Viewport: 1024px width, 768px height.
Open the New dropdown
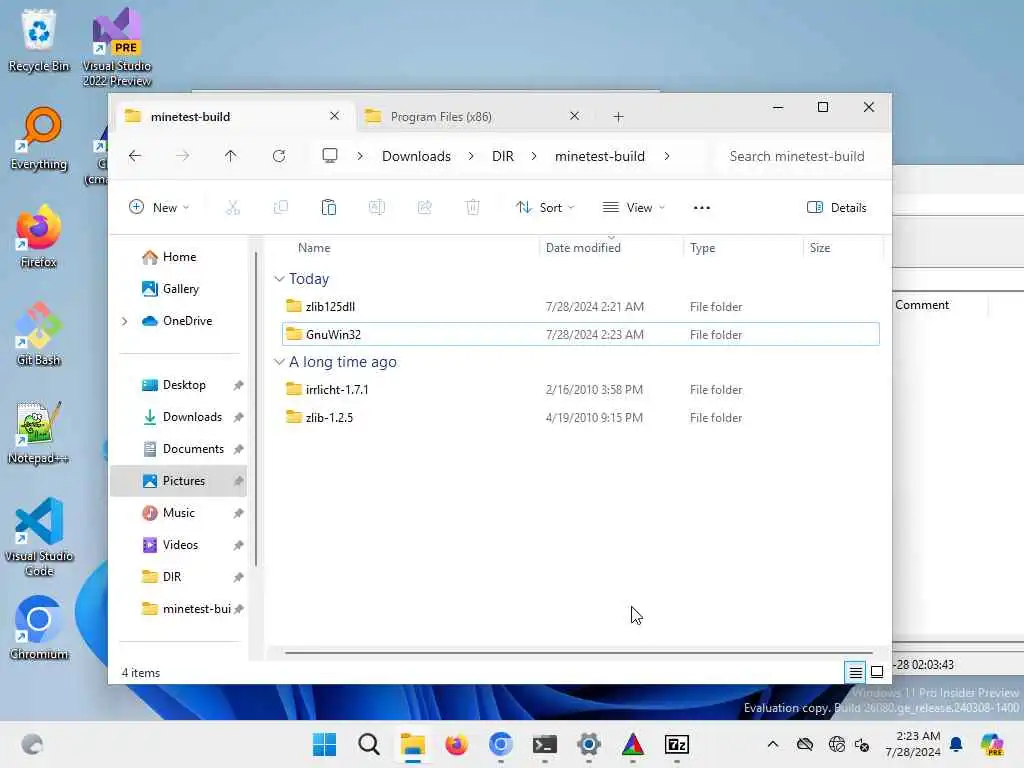159,208
